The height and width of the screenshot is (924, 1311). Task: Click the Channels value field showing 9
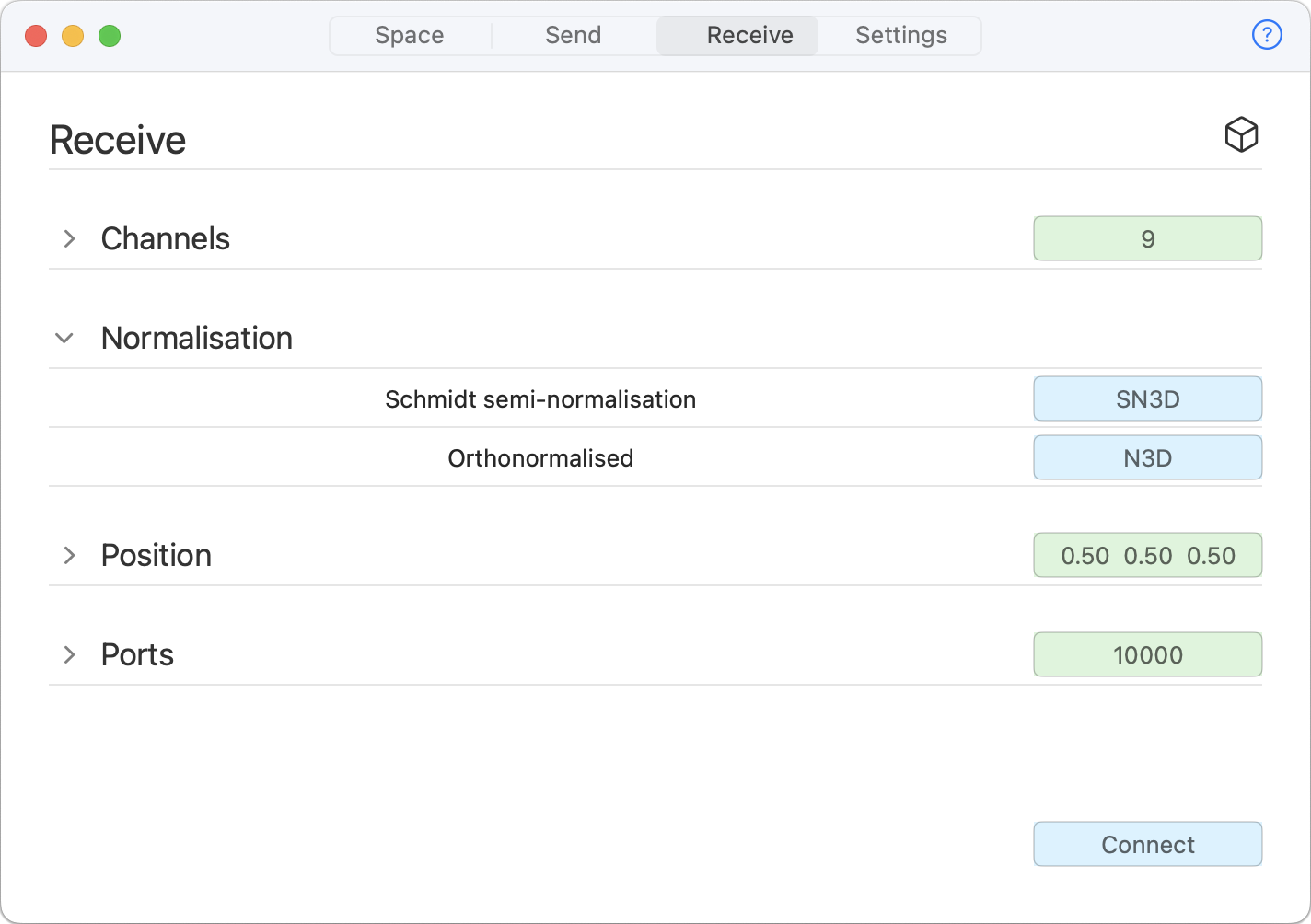tap(1147, 239)
